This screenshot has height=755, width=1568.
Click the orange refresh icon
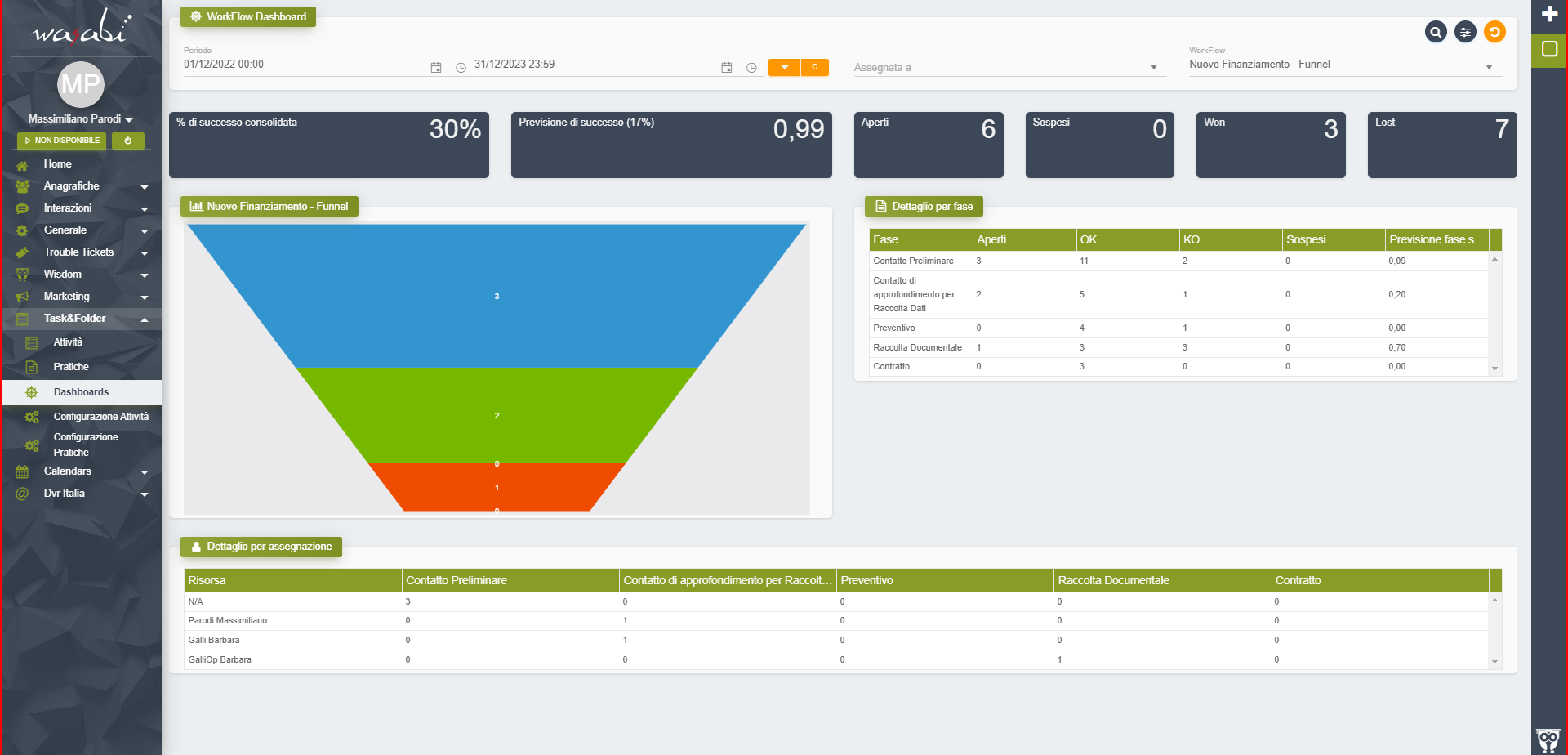coord(1494,32)
